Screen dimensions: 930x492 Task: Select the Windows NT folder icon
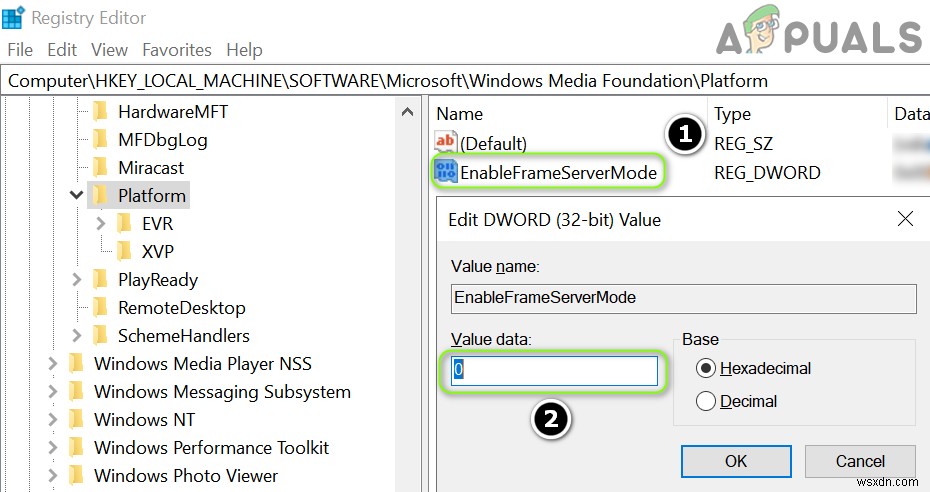pyautogui.click(x=76, y=419)
